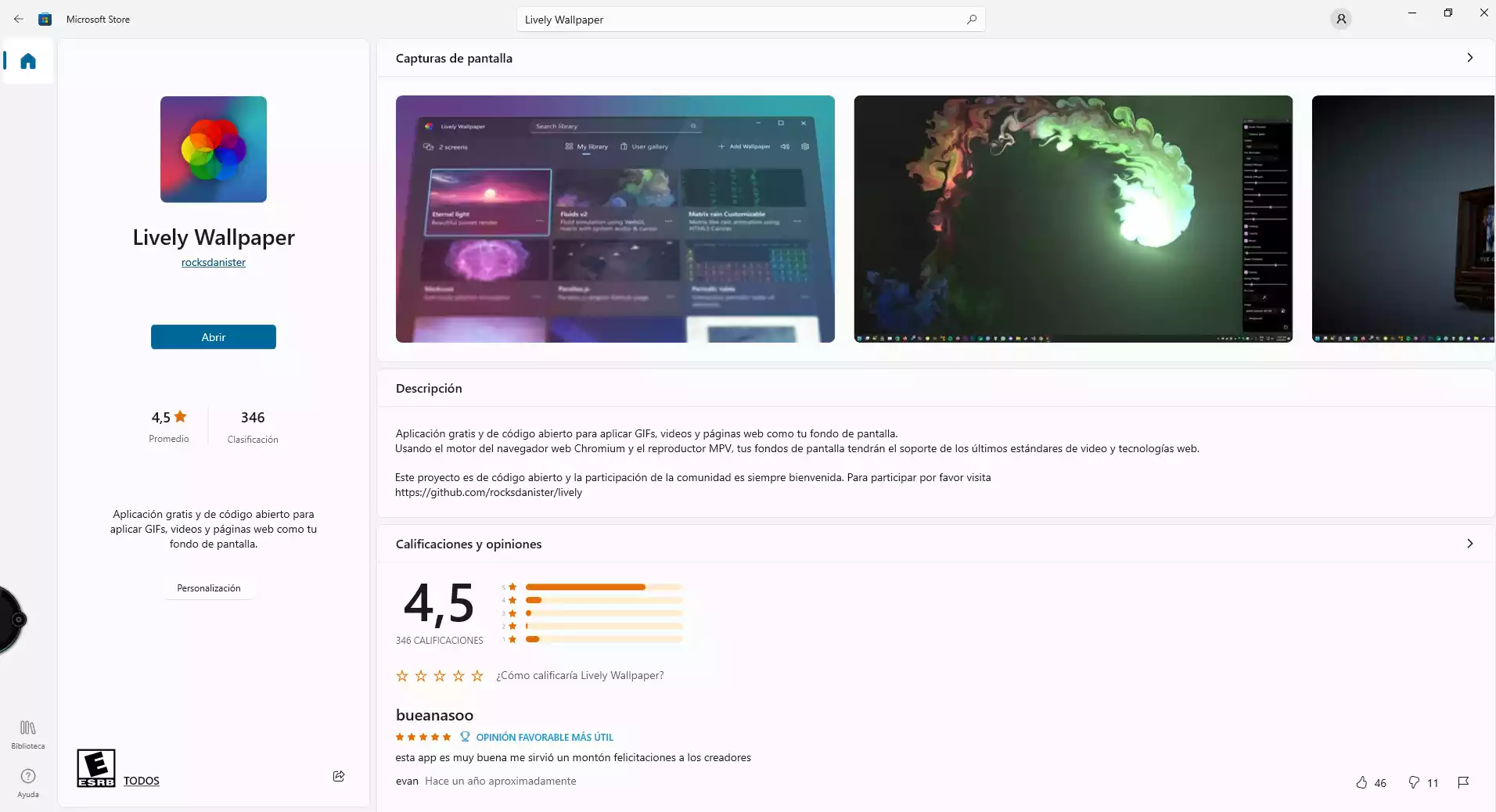Click the 'Lively Wallpaper' app title
This screenshot has height=812, width=1496.
(214, 238)
